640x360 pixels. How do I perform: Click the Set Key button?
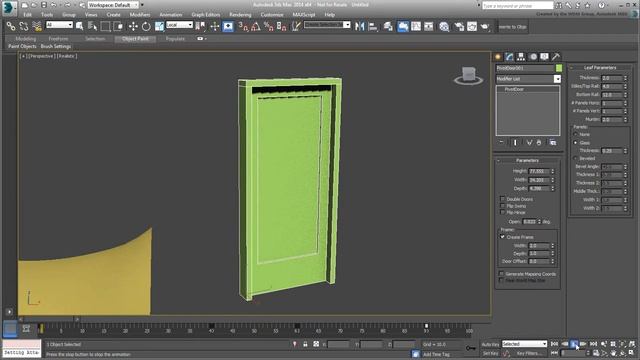coord(490,353)
